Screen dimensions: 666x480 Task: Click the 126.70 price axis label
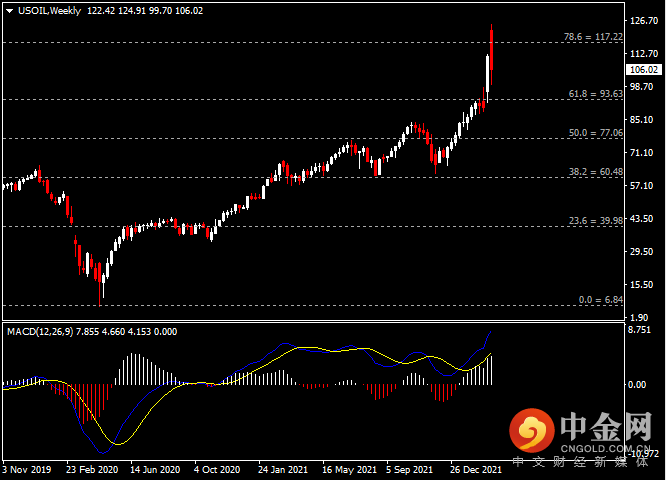click(643, 20)
